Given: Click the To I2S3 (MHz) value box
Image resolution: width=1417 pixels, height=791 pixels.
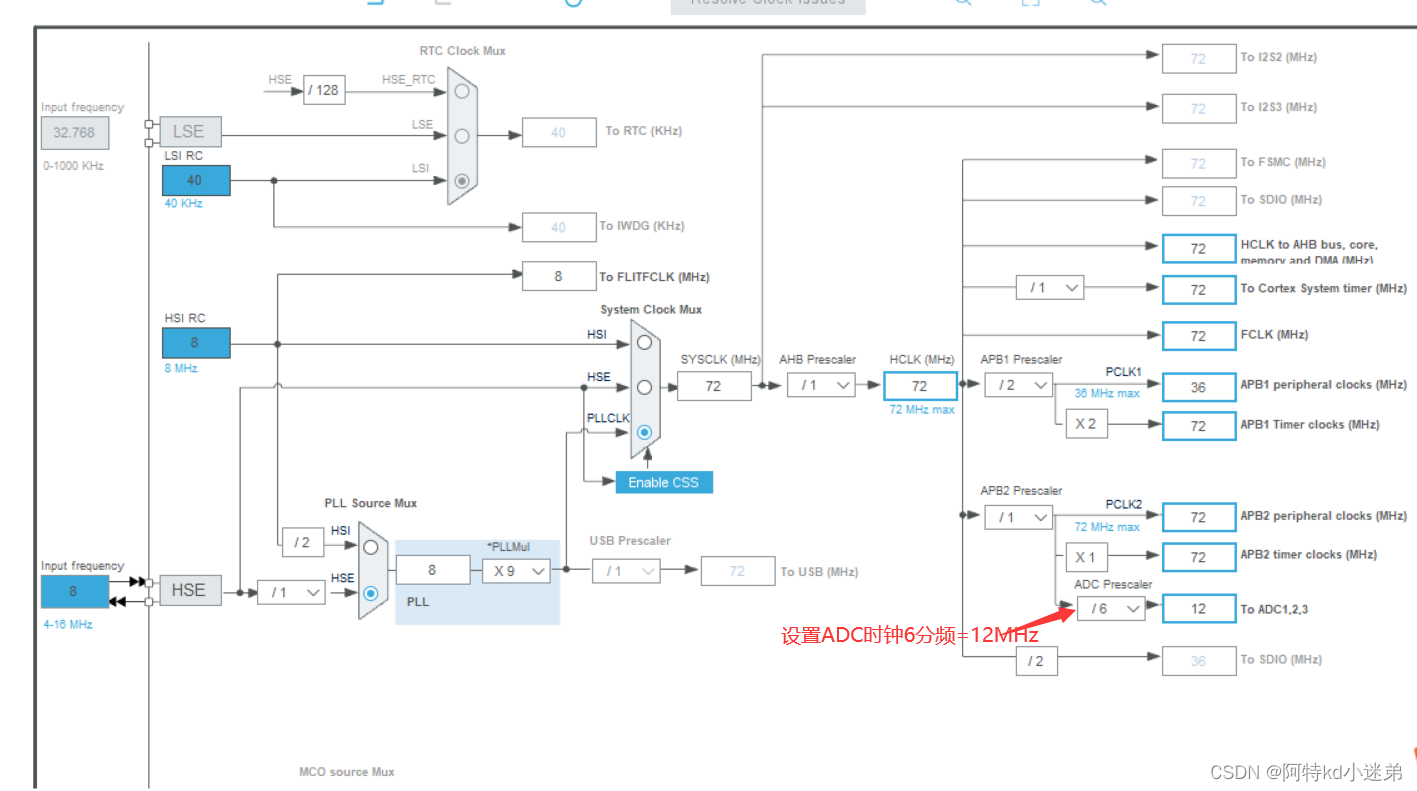Looking at the screenshot, I should 1199,108.
